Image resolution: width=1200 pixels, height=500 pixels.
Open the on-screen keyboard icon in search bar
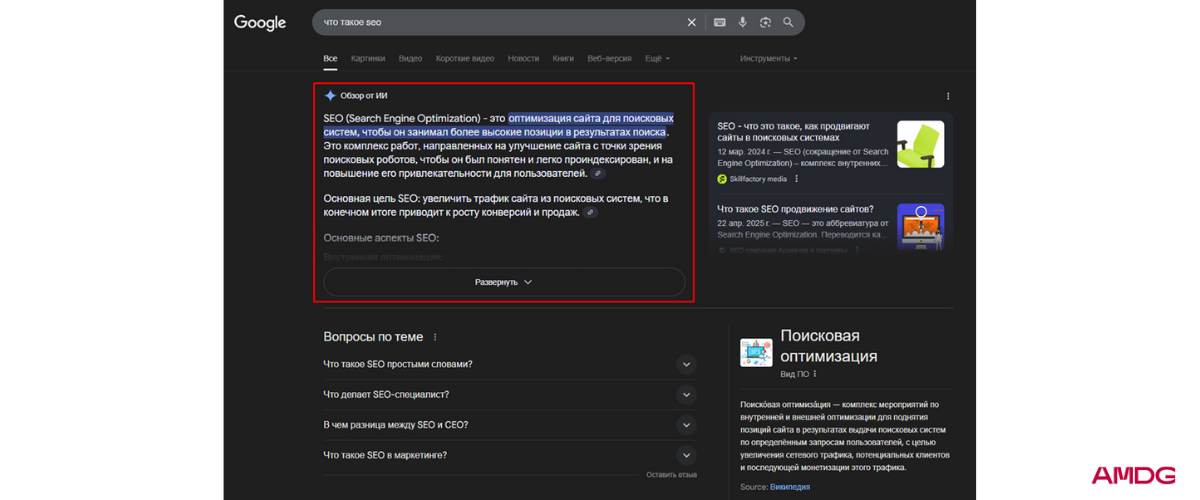tap(719, 22)
